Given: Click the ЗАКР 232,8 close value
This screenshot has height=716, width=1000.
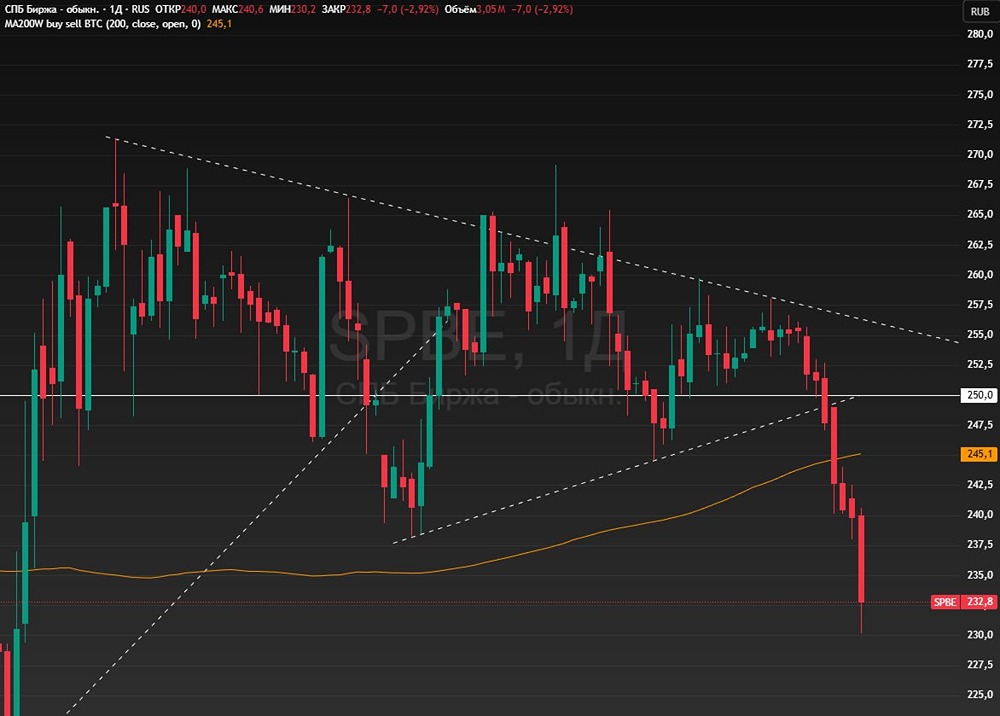Looking at the screenshot, I should (346, 10).
